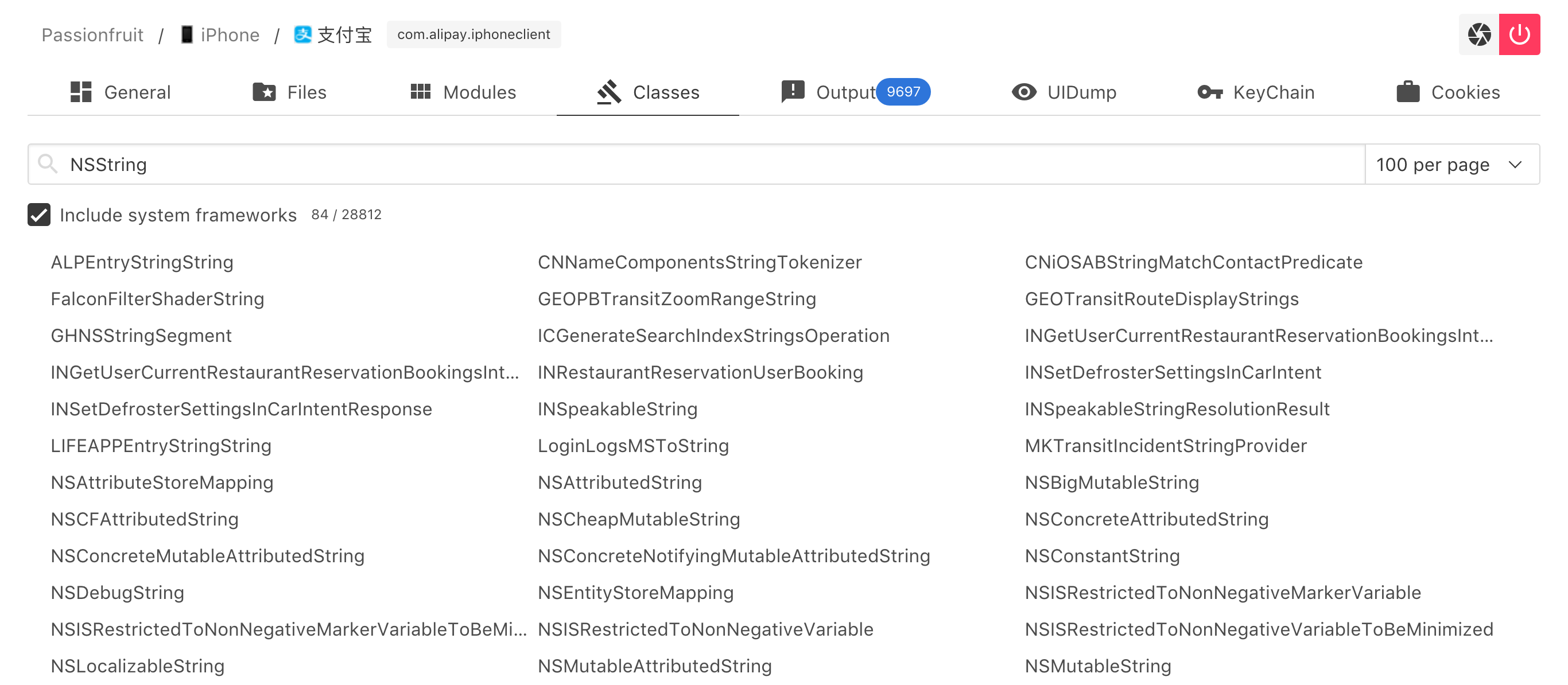Switch to the General tab
Viewport: 1568px width, 685px height.
[120, 93]
